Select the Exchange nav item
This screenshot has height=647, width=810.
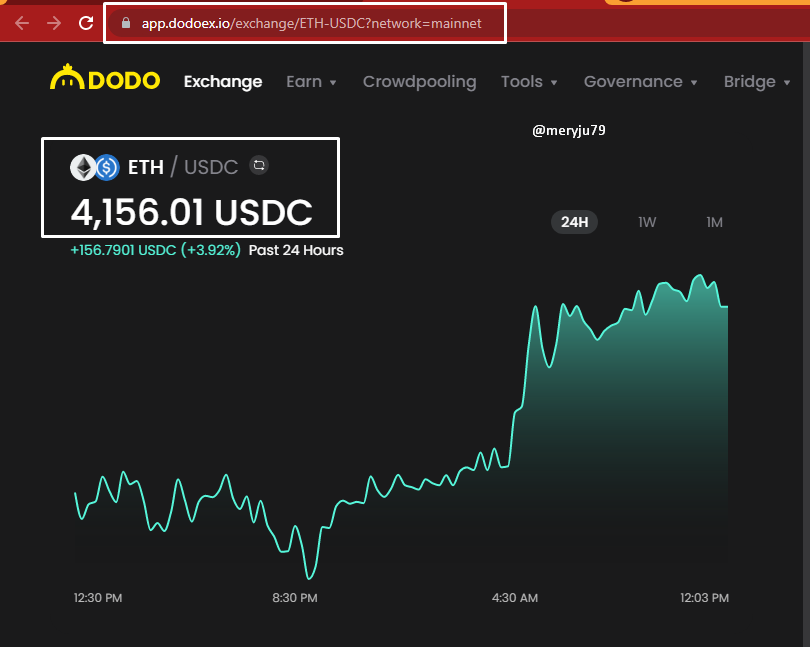(223, 82)
